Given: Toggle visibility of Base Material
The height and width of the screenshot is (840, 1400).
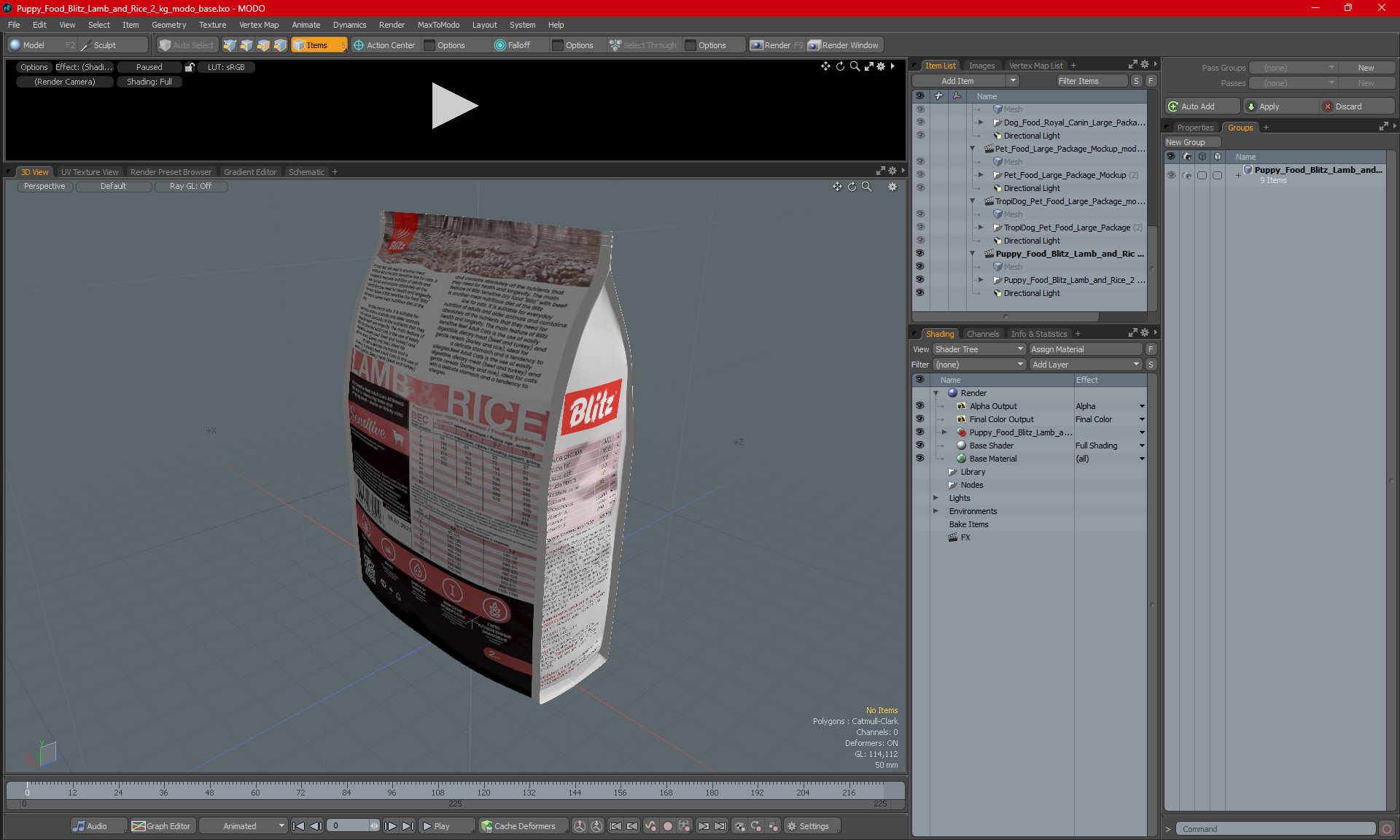Looking at the screenshot, I should pyautogui.click(x=919, y=459).
